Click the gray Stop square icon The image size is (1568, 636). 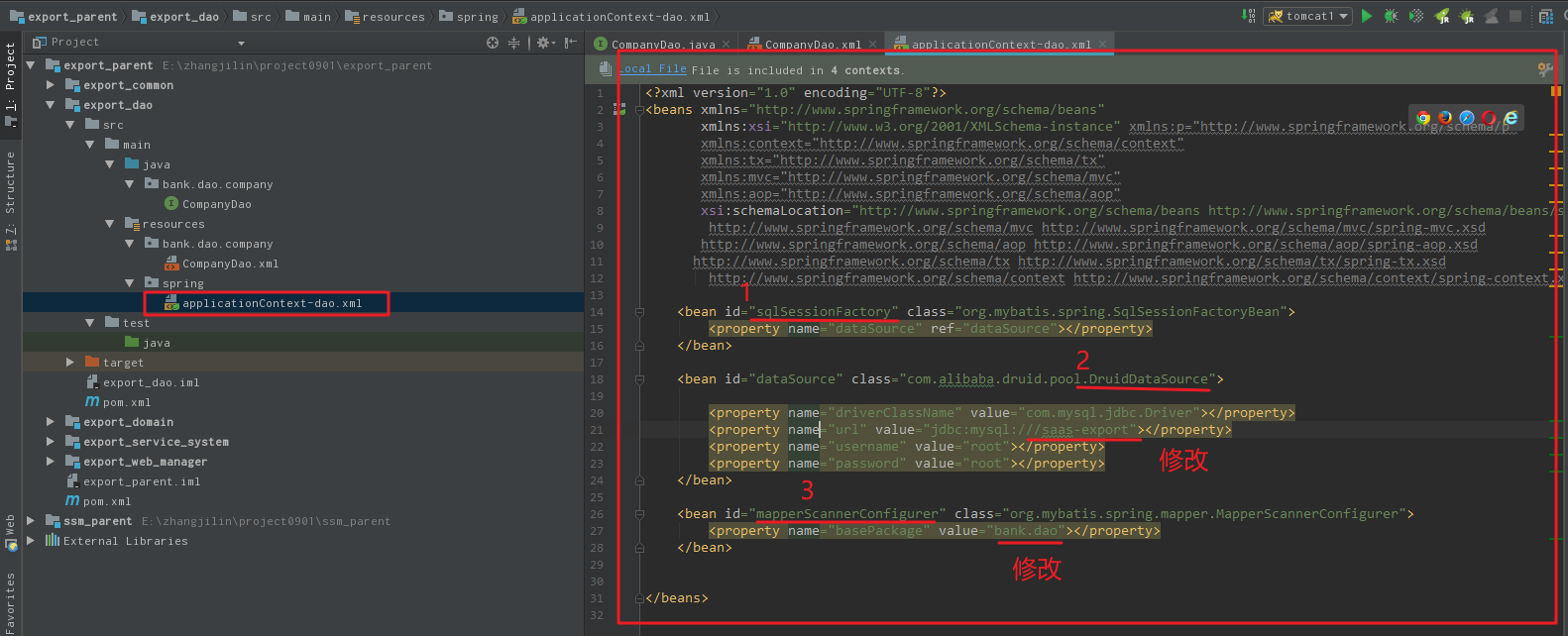click(x=1515, y=16)
